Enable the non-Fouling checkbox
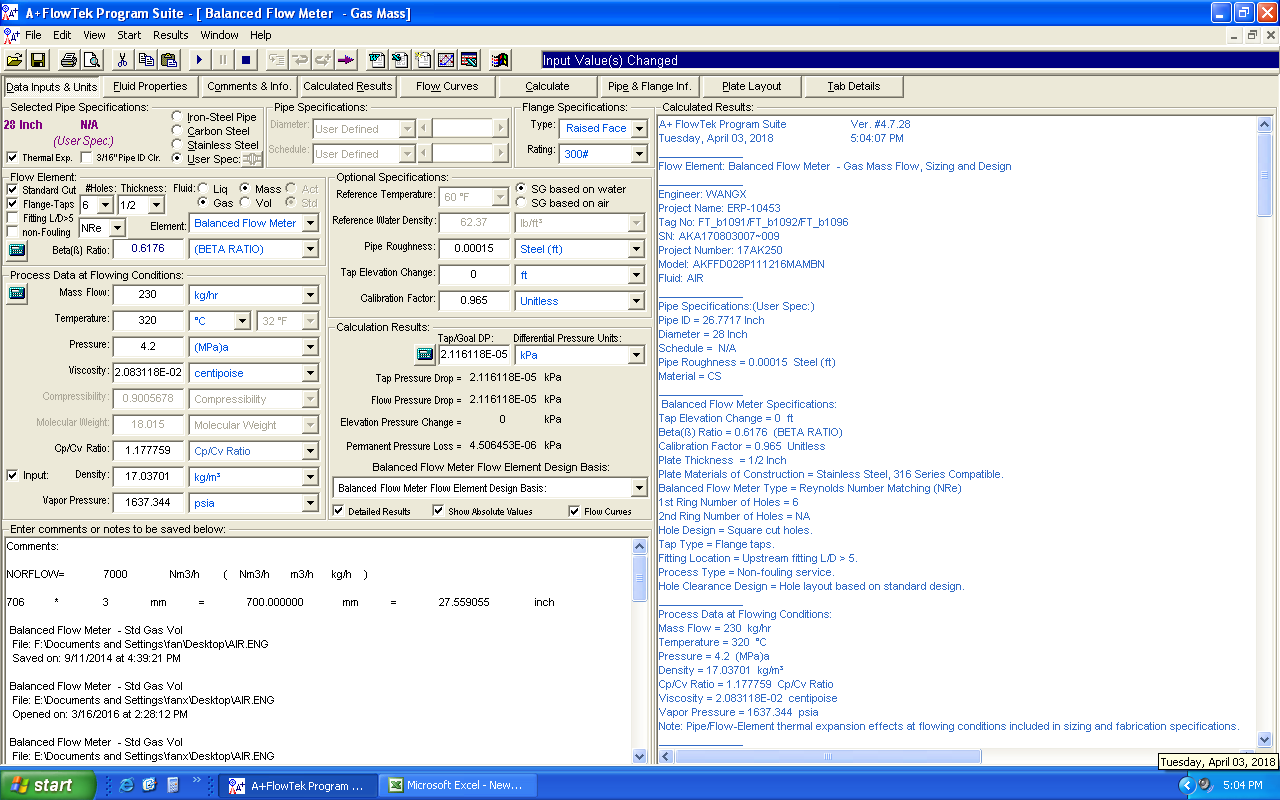 click(12, 232)
